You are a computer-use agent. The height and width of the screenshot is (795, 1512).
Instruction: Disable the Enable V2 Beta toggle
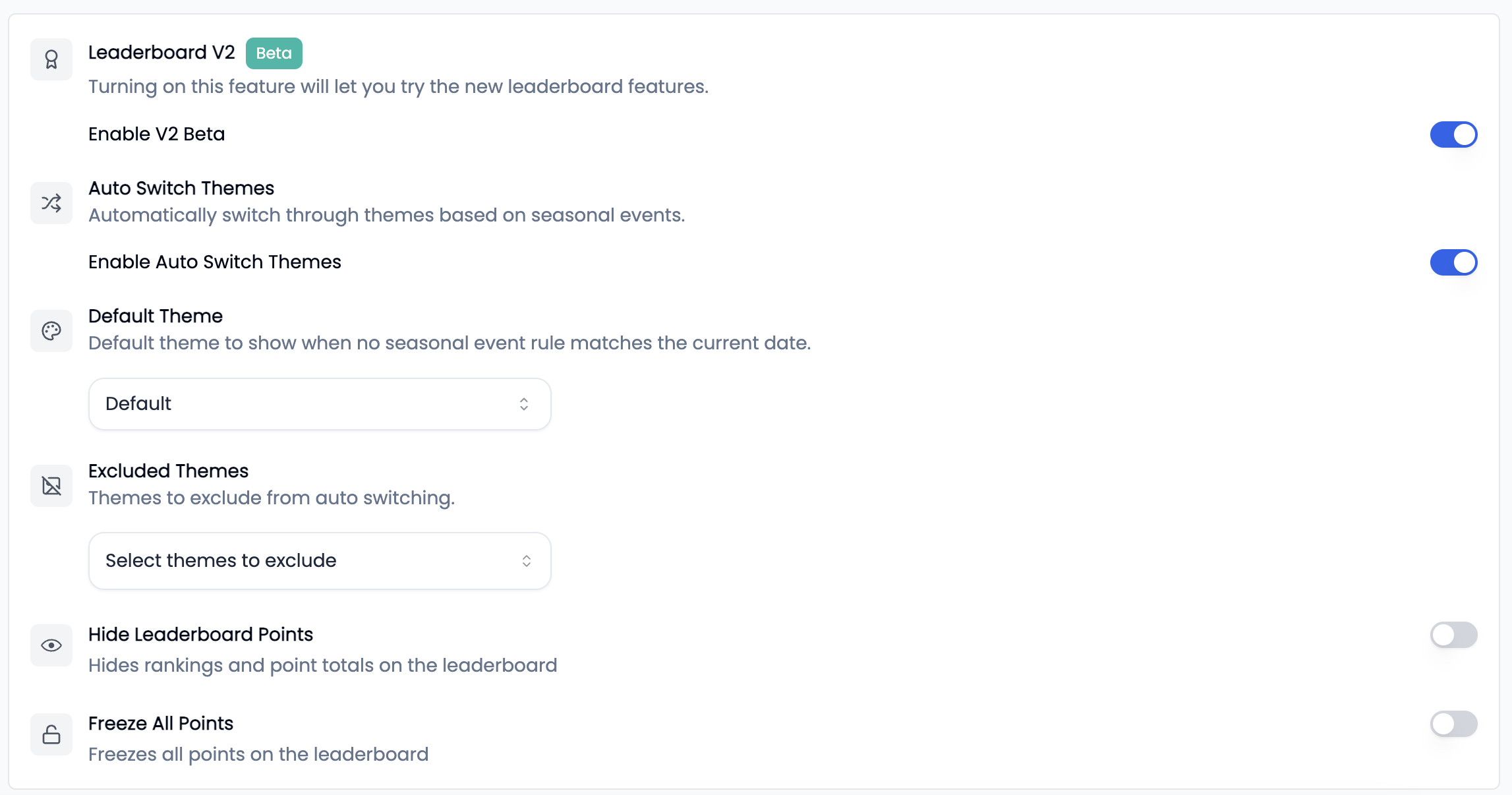pos(1453,134)
